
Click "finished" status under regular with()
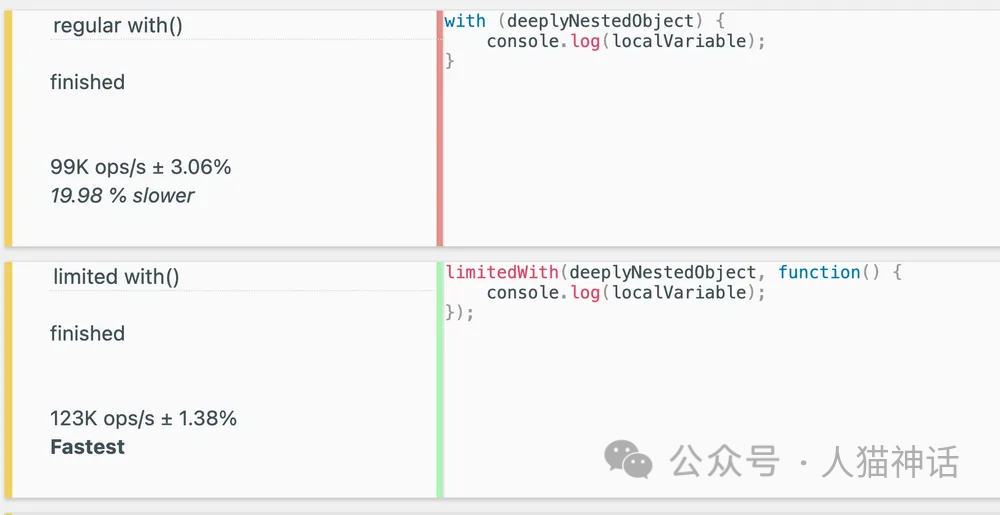[x=87, y=82]
